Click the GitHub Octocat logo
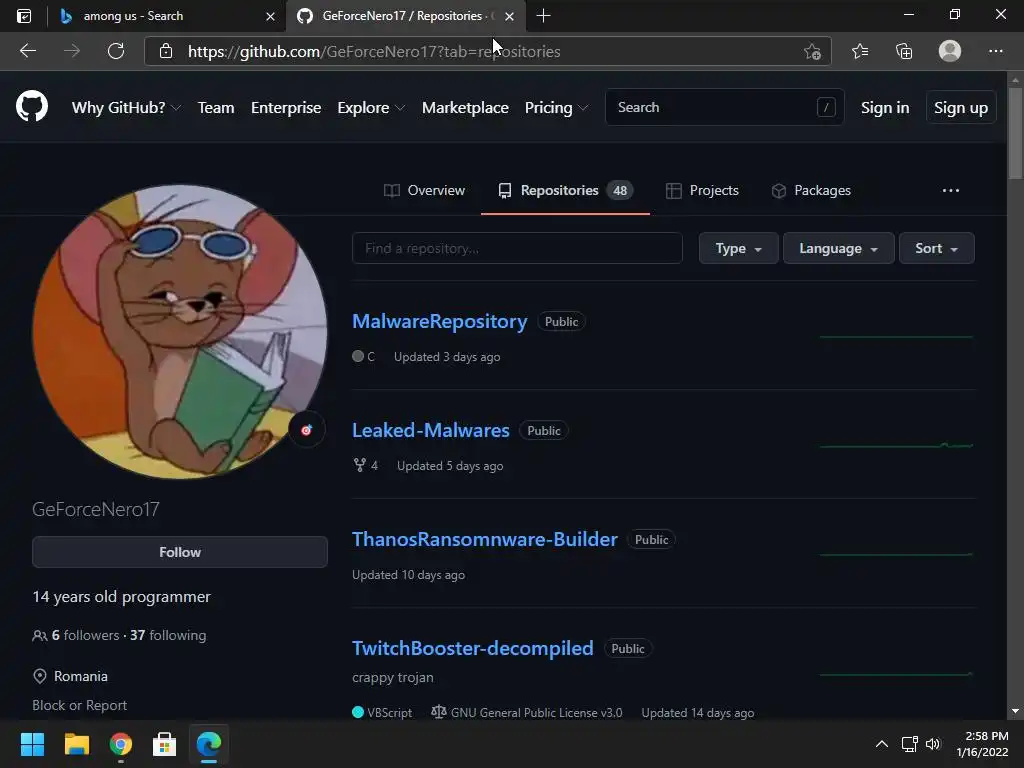Viewport: 1024px width, 768px height. (32, 107)
